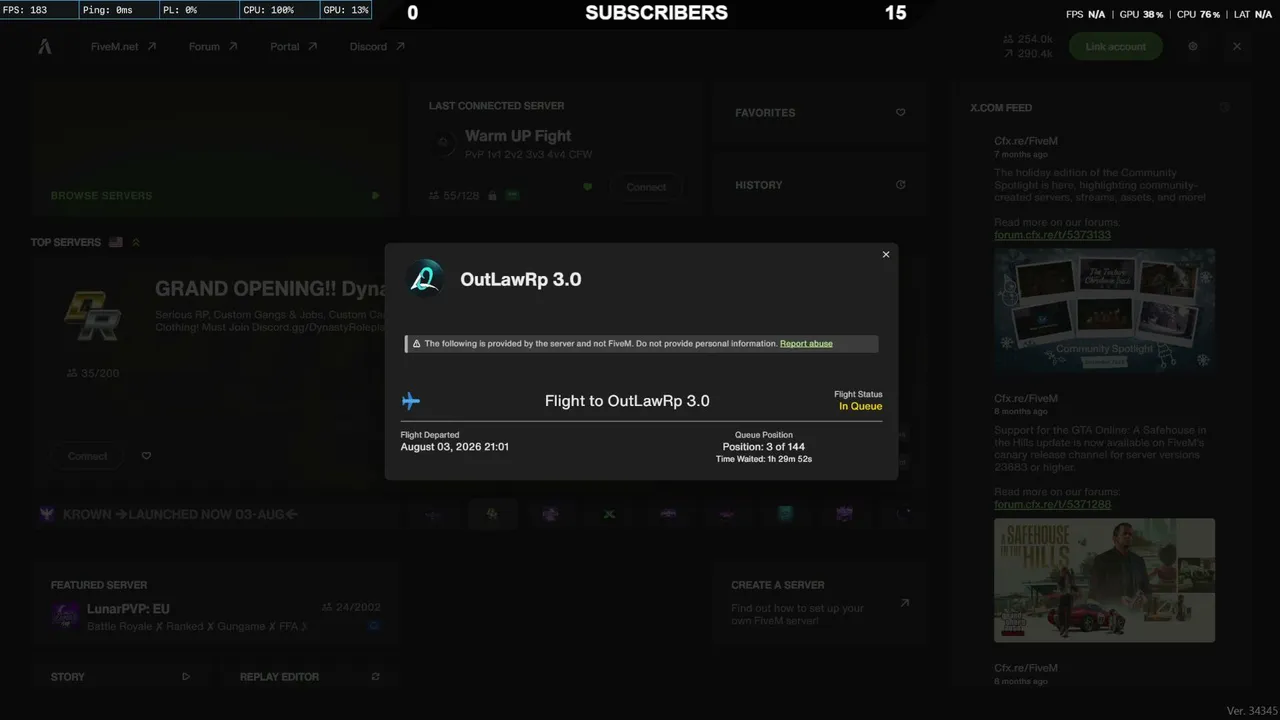Viewport: 1280px width, 720px height.
Task: Toggle favorite heart beside Dynasty Connect button
Action: (x=146, y=456)
